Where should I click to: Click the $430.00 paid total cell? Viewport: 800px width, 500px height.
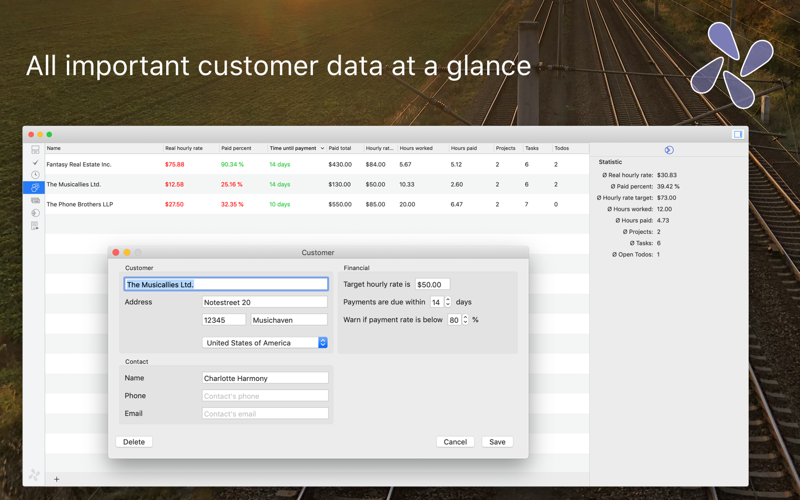pos(340,164)
